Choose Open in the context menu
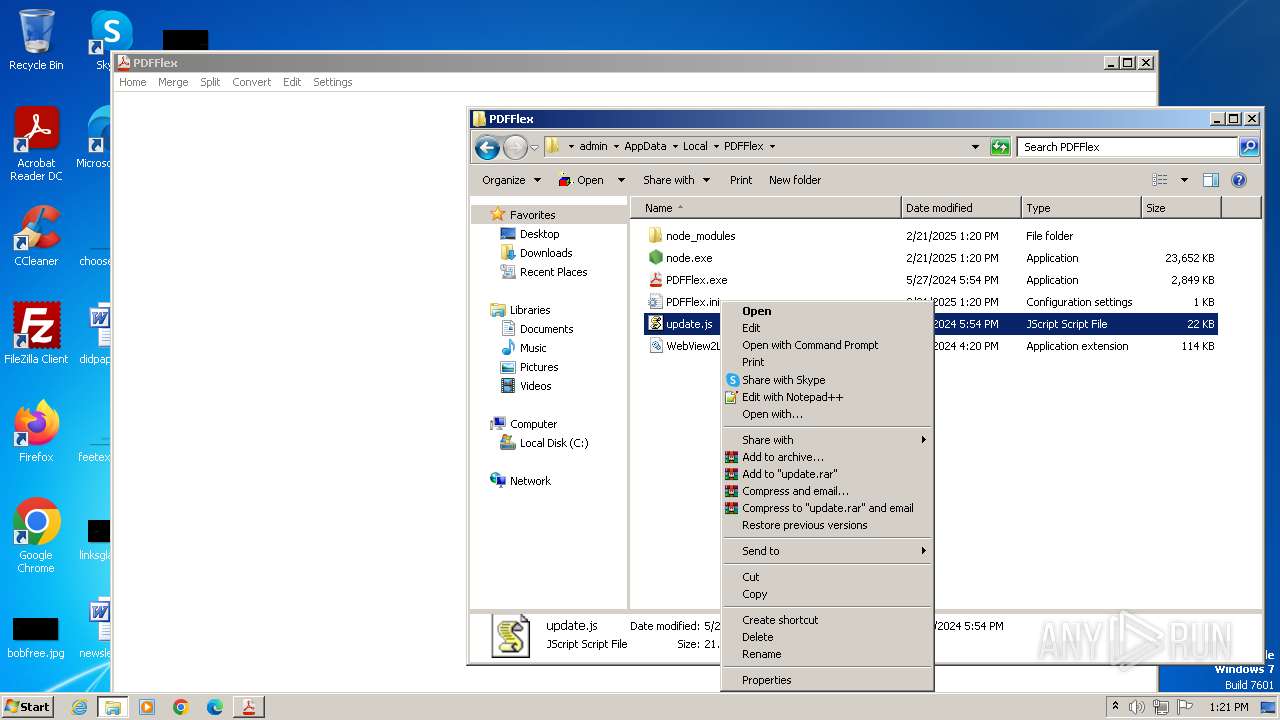 756,311
